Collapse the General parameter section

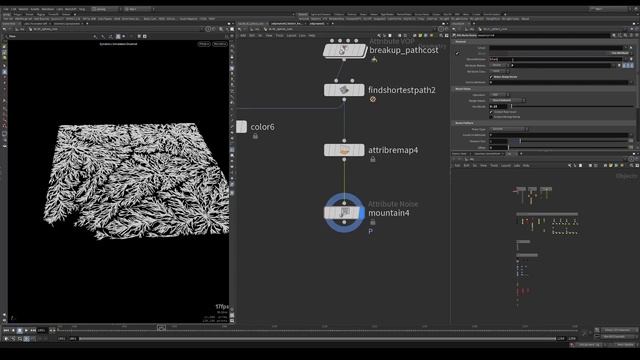pyautogui.click(x=460, y=42)
